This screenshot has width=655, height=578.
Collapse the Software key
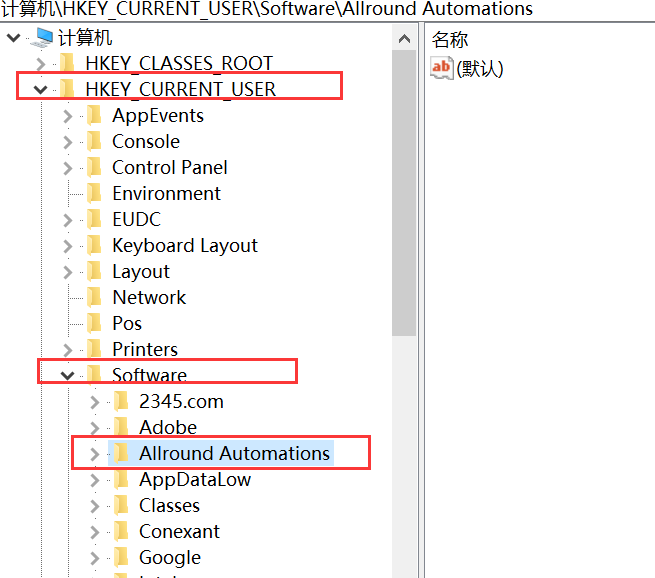(67, 375)
